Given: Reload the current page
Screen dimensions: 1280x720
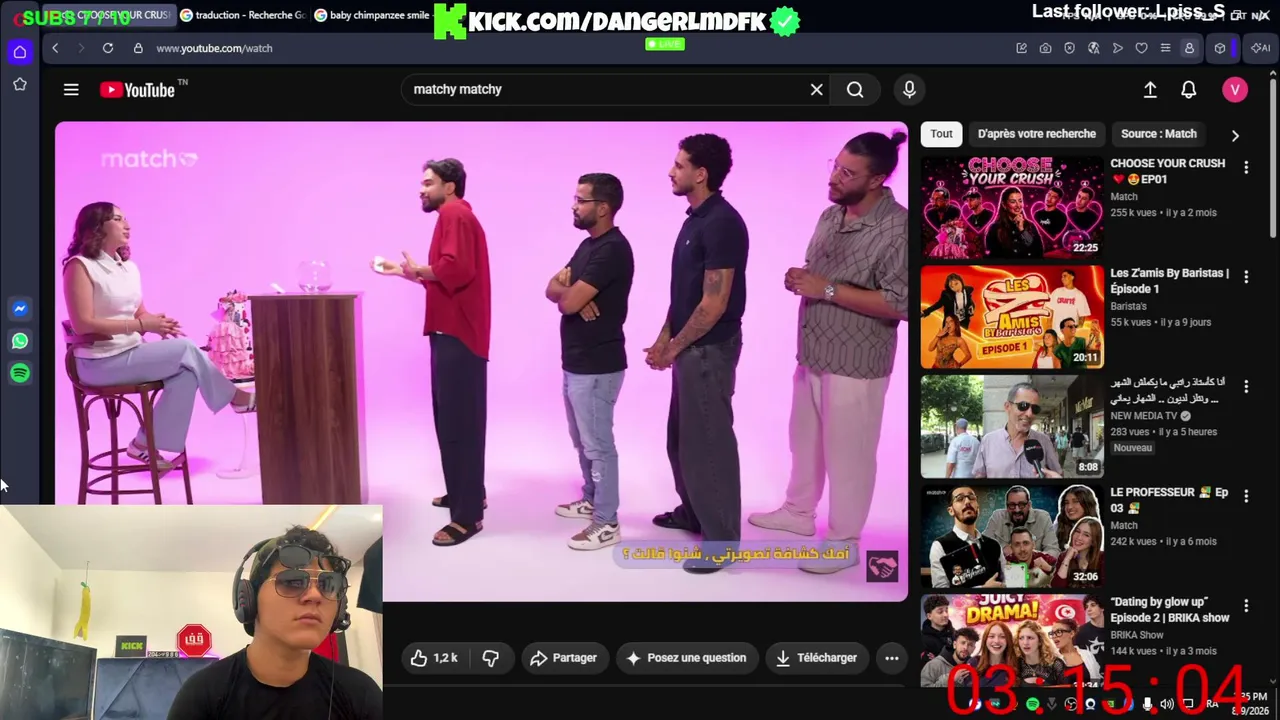Looking at the screenshot, I should tap(108, 48).
